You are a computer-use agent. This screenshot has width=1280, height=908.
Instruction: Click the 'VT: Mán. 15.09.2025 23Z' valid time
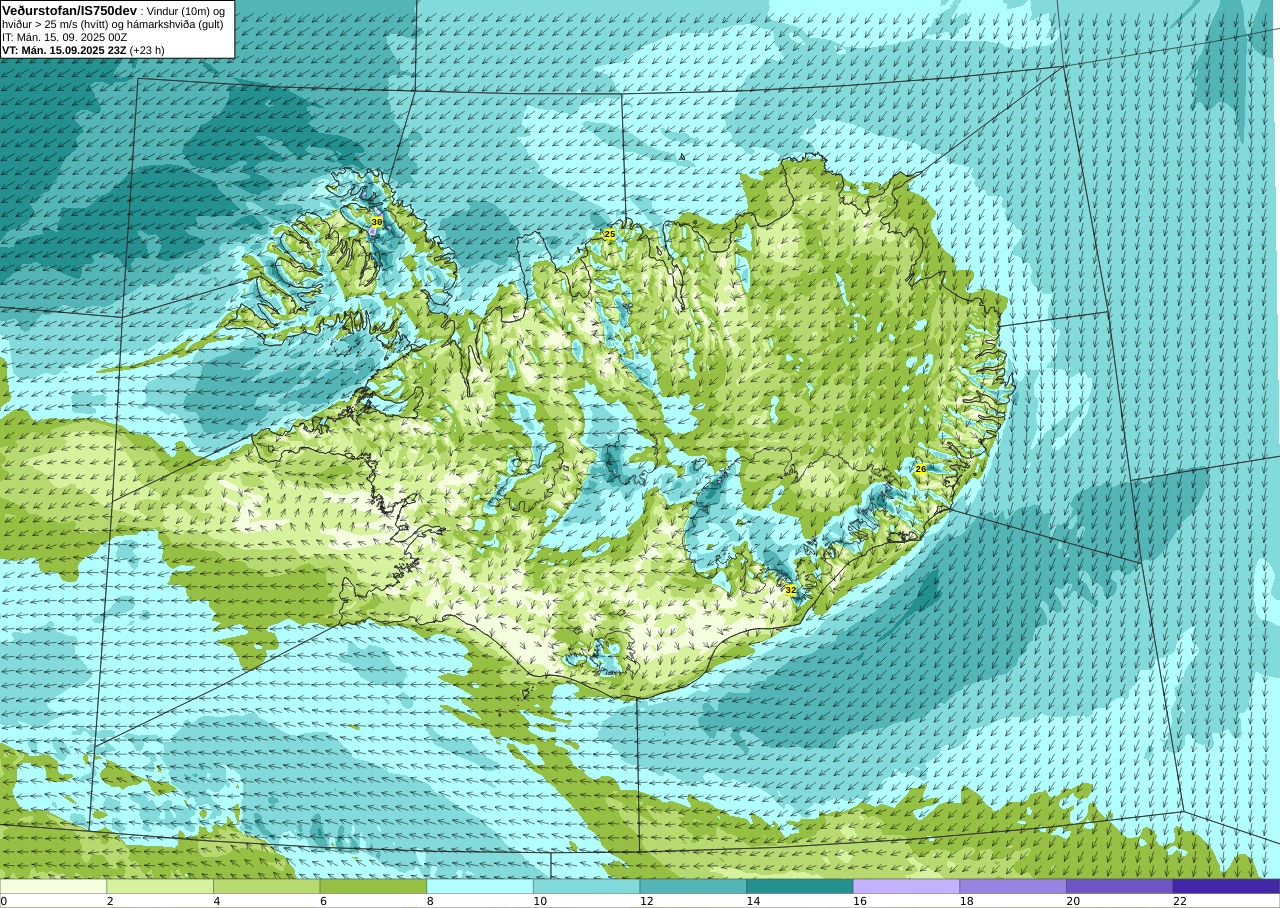(x=64, y=50)
